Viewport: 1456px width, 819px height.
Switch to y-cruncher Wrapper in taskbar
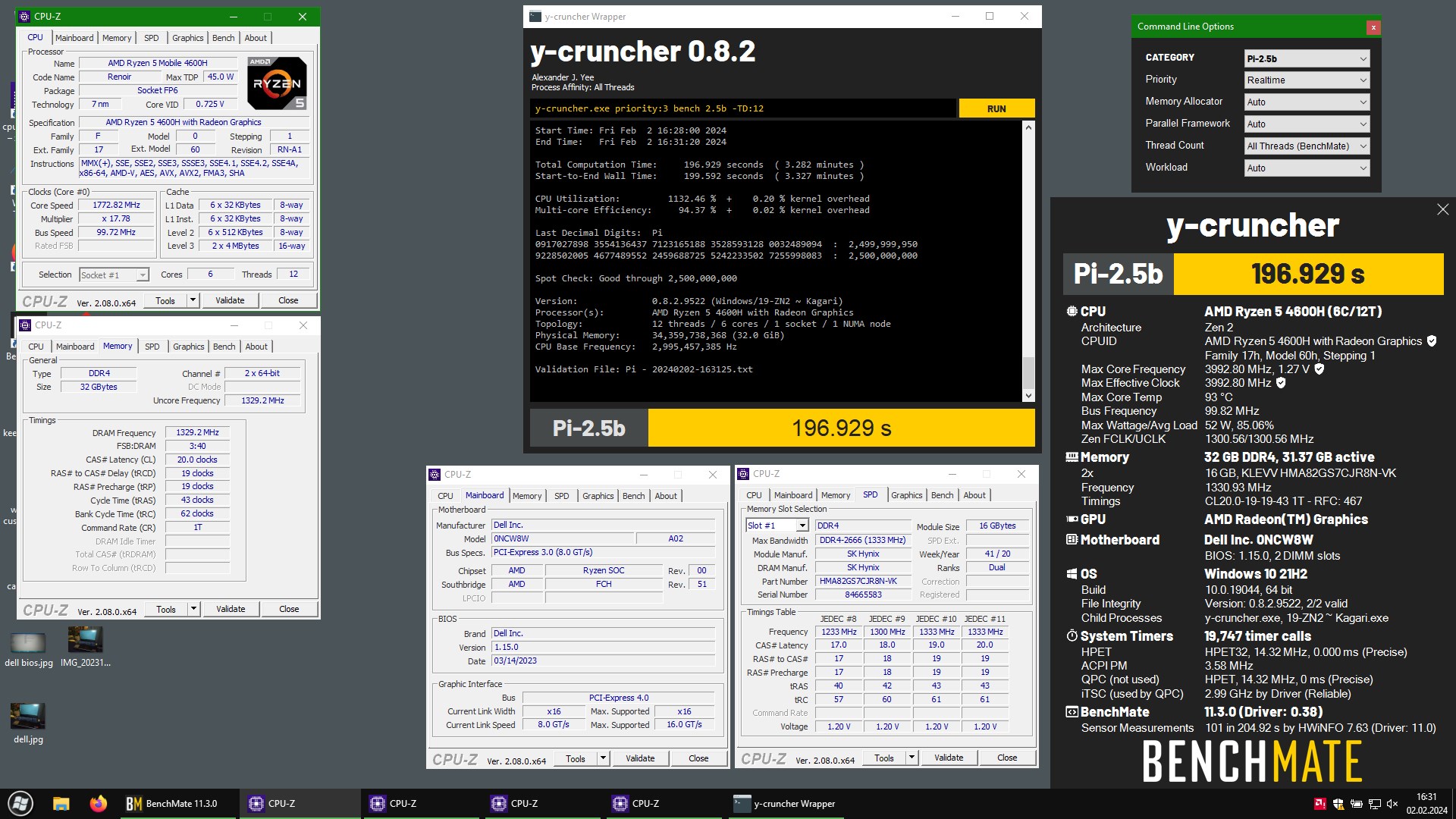tap(786, 804)
